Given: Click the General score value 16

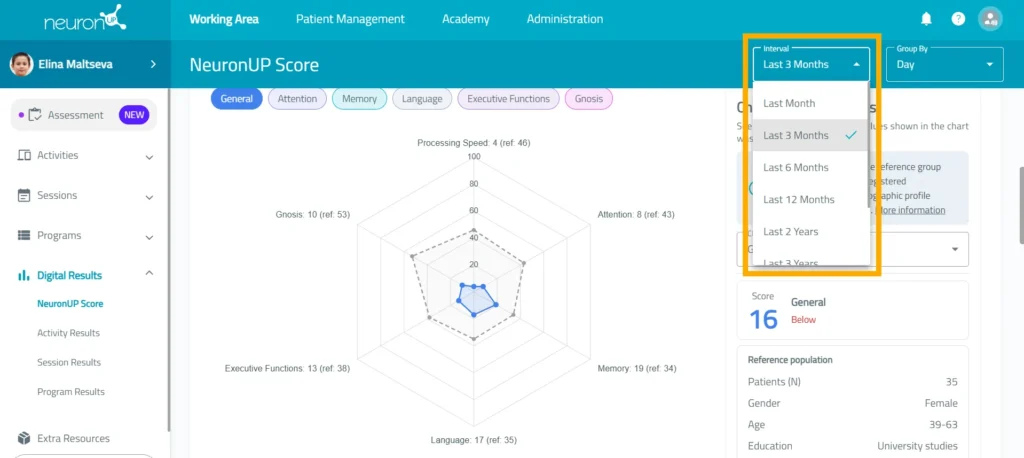Looking at the screenshot, I should pyautogui.click(x=763, y=319).
